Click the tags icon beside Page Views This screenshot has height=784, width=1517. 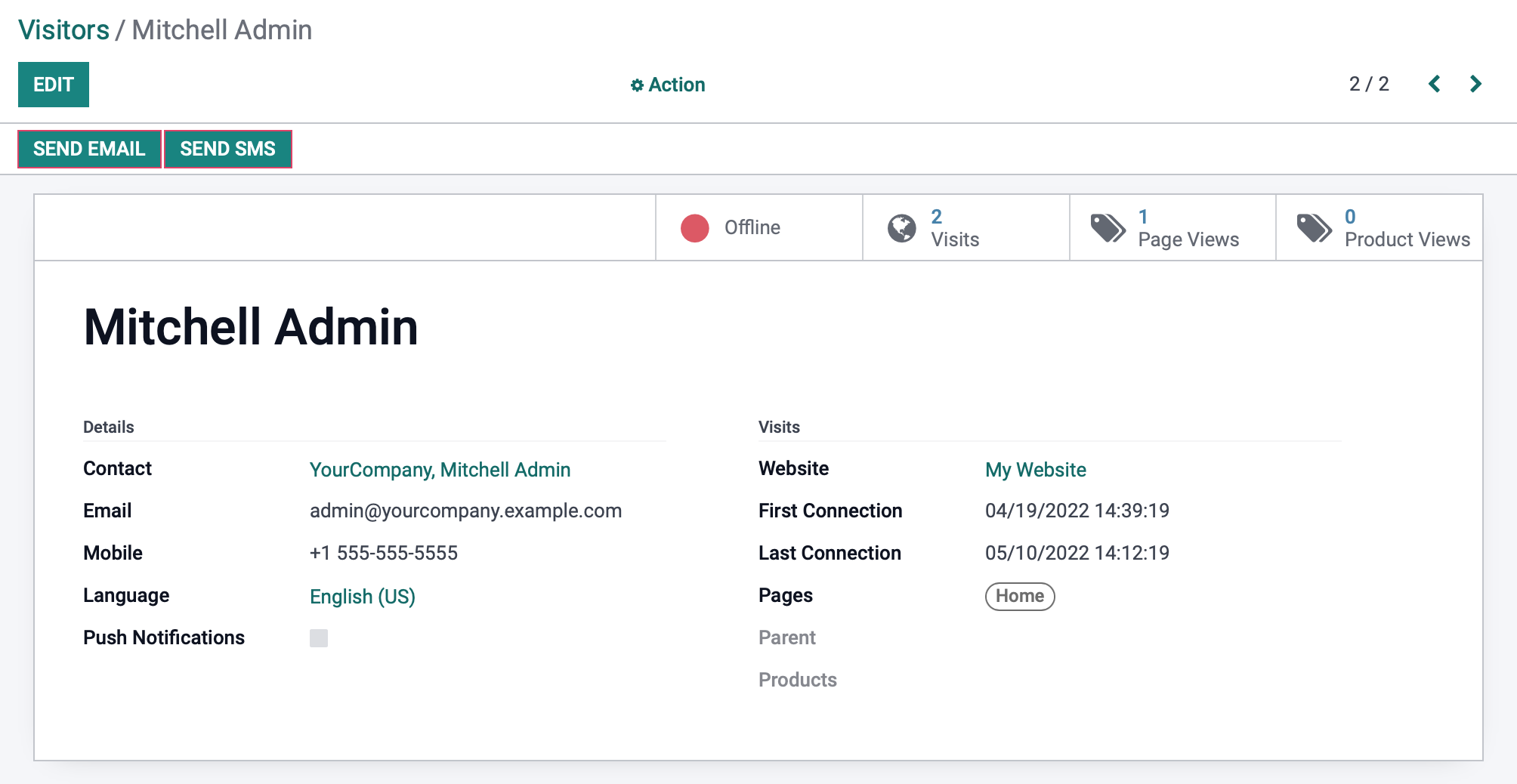tap(1108, 228)
